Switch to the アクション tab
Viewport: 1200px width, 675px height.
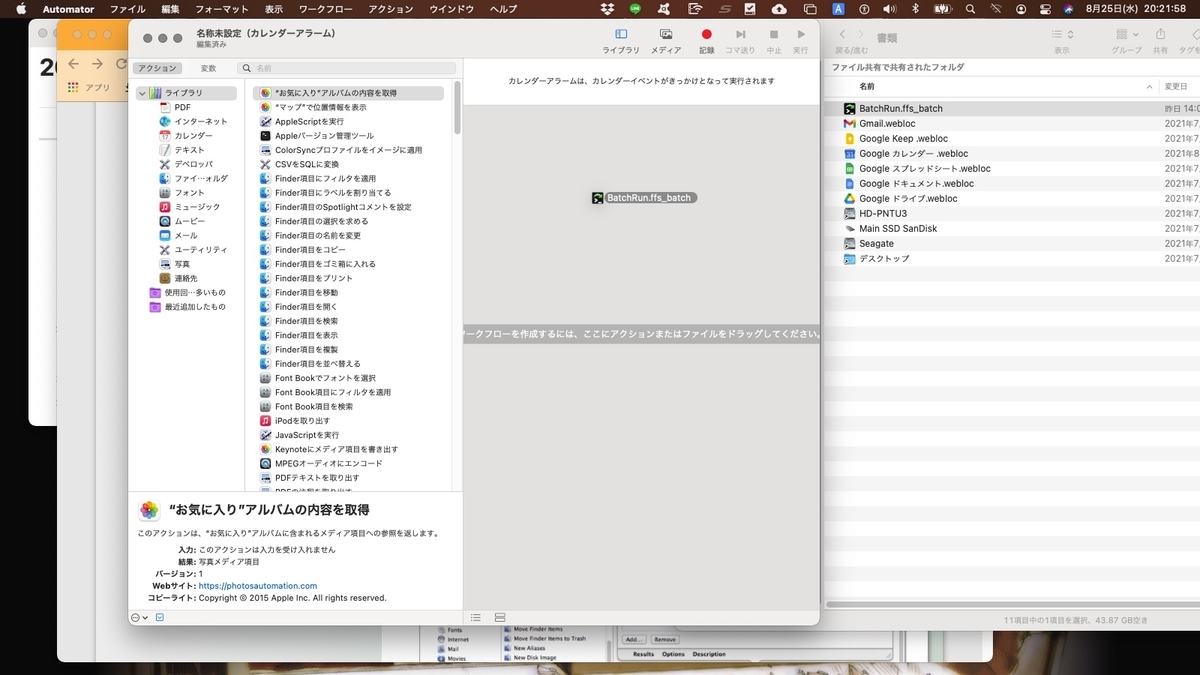pos(158,69)
